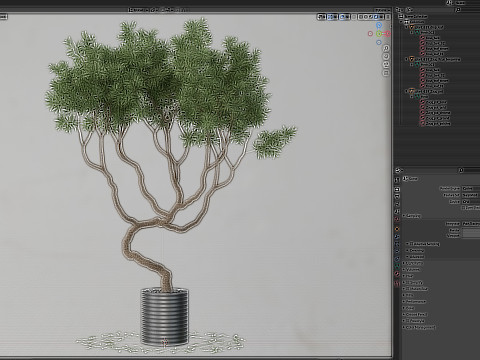Open the World properties tab

[397, 219]
